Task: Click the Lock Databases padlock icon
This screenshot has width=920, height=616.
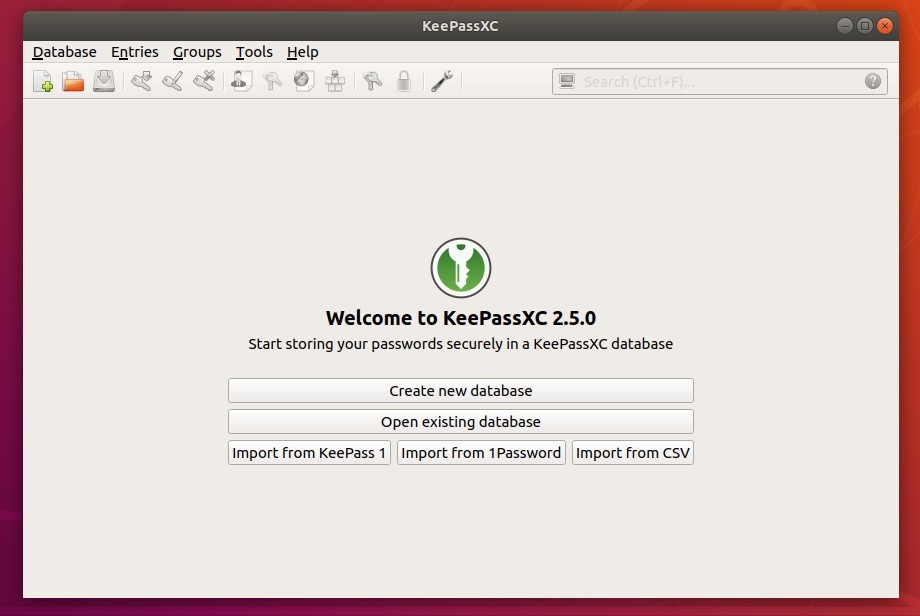Action: coord(404,81)
